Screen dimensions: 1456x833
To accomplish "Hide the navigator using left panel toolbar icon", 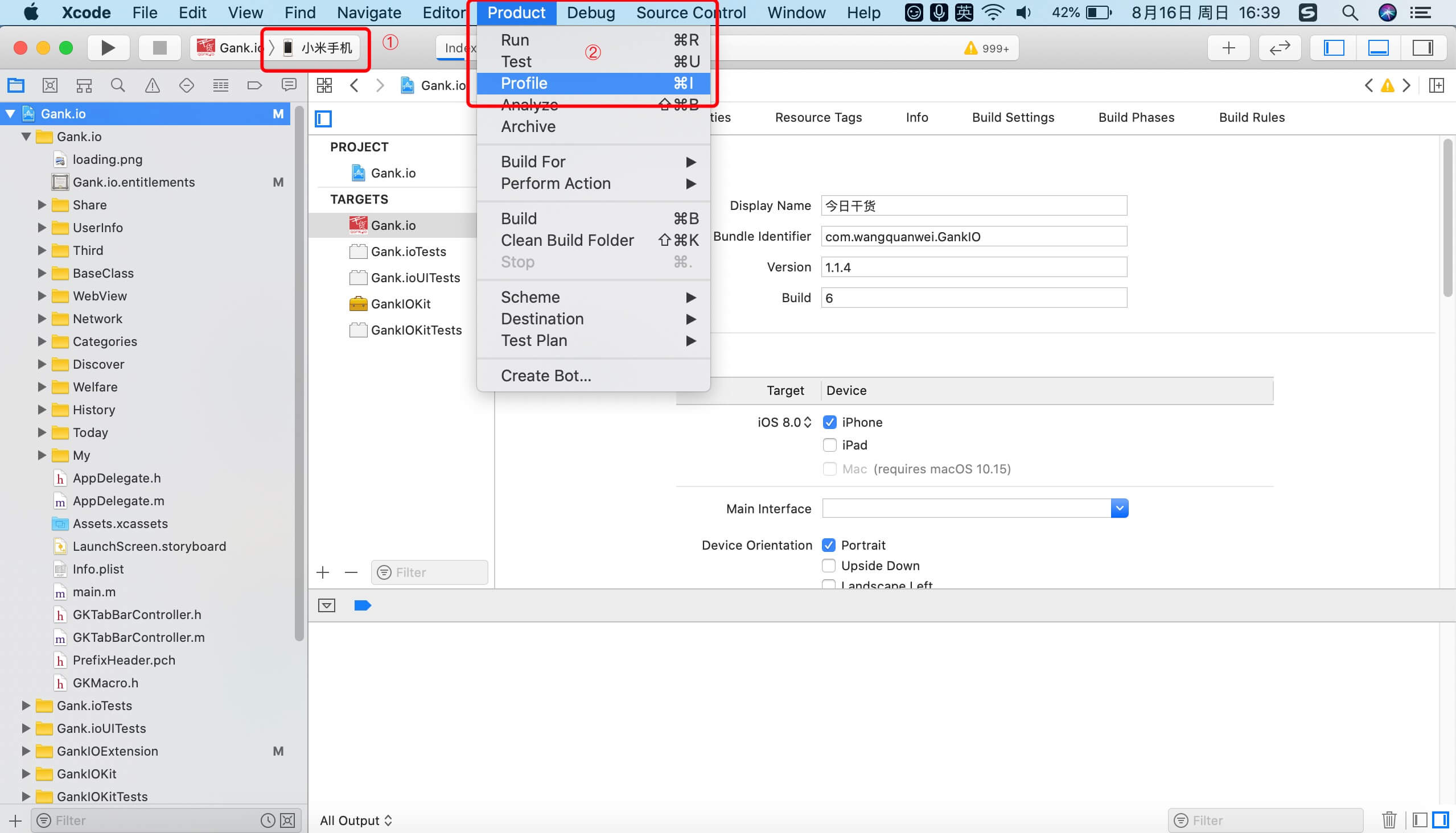I will coord(1334,47).
